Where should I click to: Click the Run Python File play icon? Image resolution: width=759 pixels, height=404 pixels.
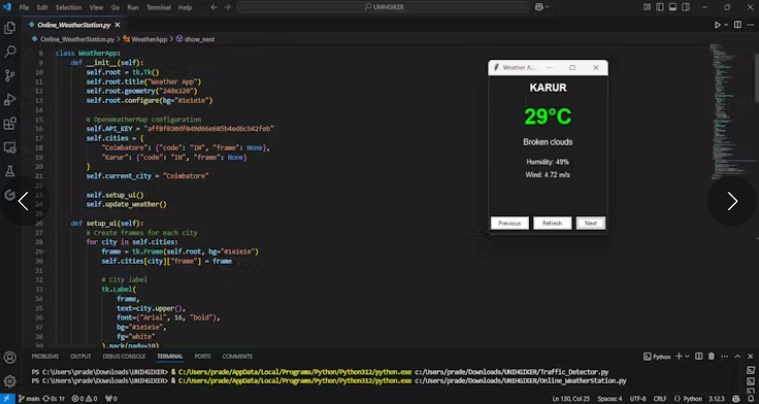[x=717, y=24]
